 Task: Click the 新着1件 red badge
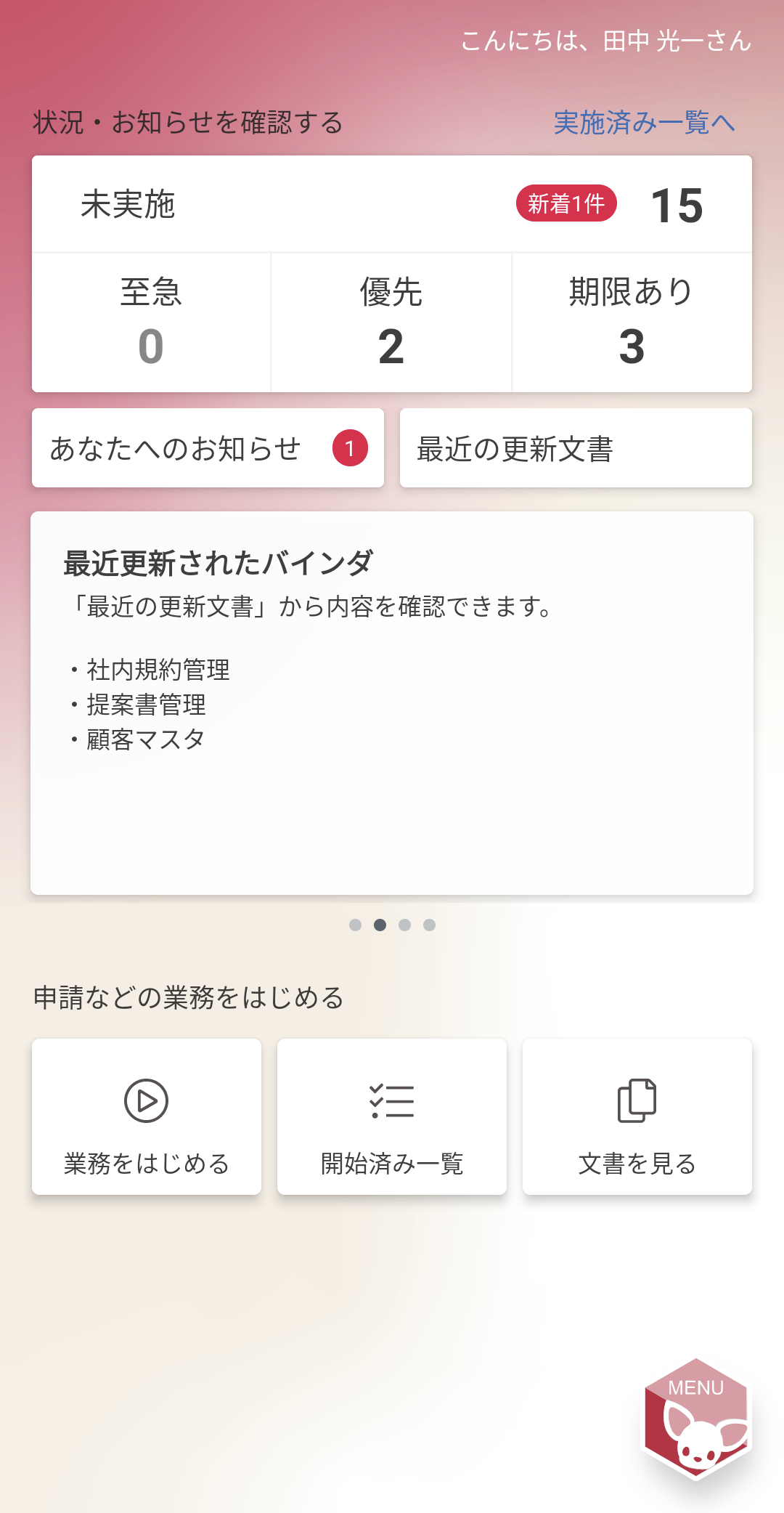pyautogui.click(x=566, y=203)
